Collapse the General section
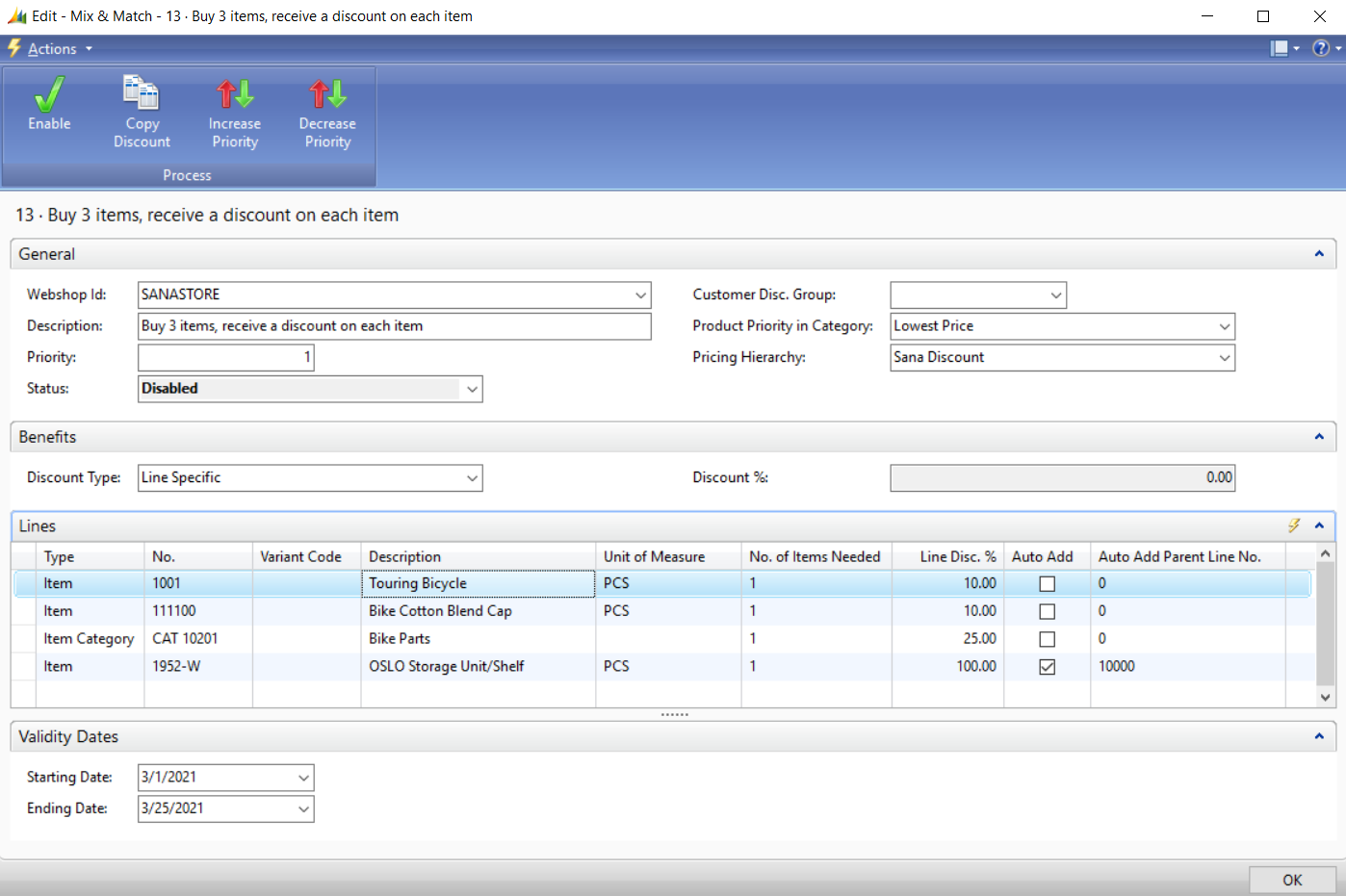The height and width of the screenshot is (896, 1346). (1319, 254)
